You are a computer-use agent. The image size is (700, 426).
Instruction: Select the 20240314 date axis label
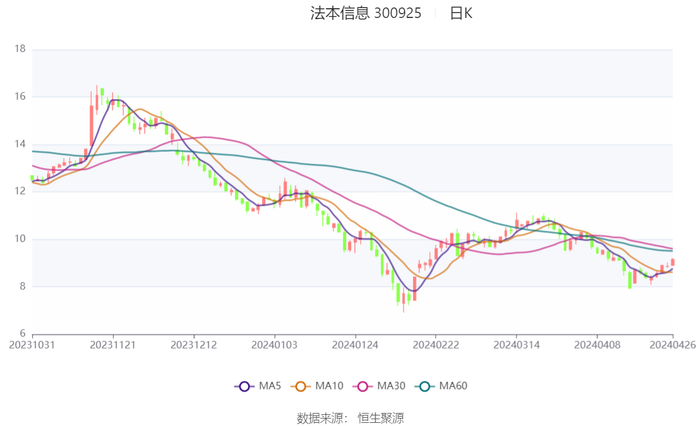click(516, 344)
